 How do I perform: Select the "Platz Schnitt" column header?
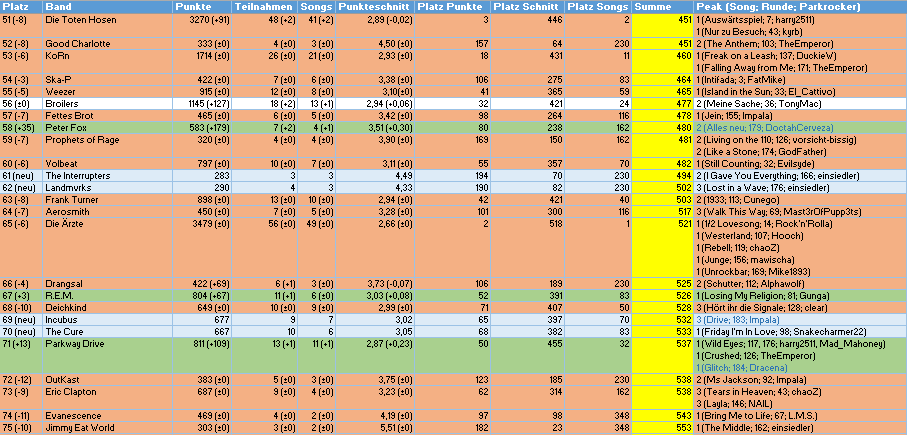(x=518, y=6)
